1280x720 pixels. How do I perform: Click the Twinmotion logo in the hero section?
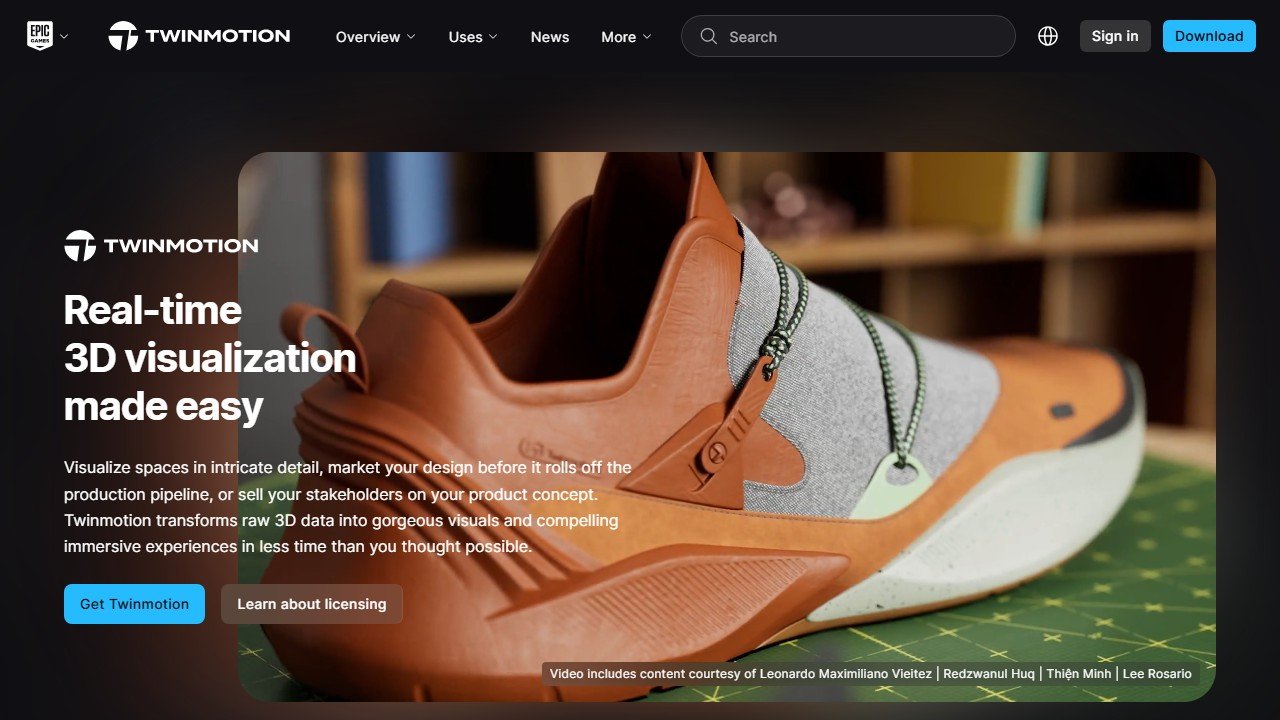161,245
